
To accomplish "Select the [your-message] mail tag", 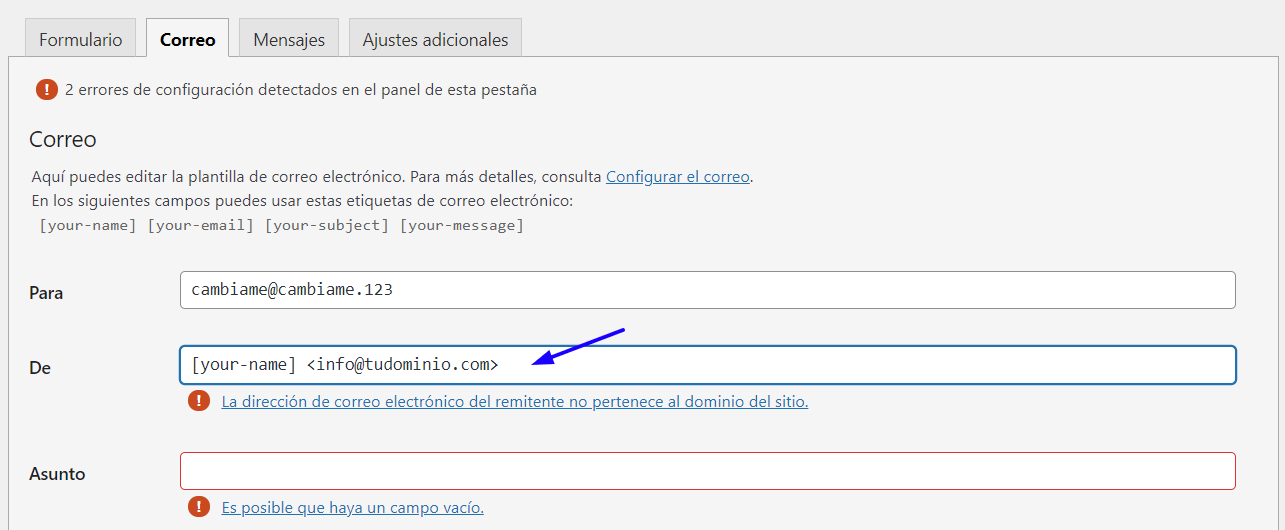I will 462,225.
